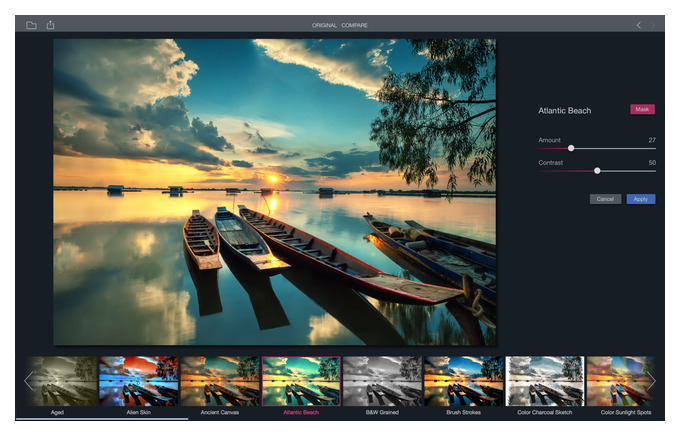The height and width of the screenshot is (436, 680).
Task: Select the B&W Grained filter thumbnail
Action: [x=382, y=381]
